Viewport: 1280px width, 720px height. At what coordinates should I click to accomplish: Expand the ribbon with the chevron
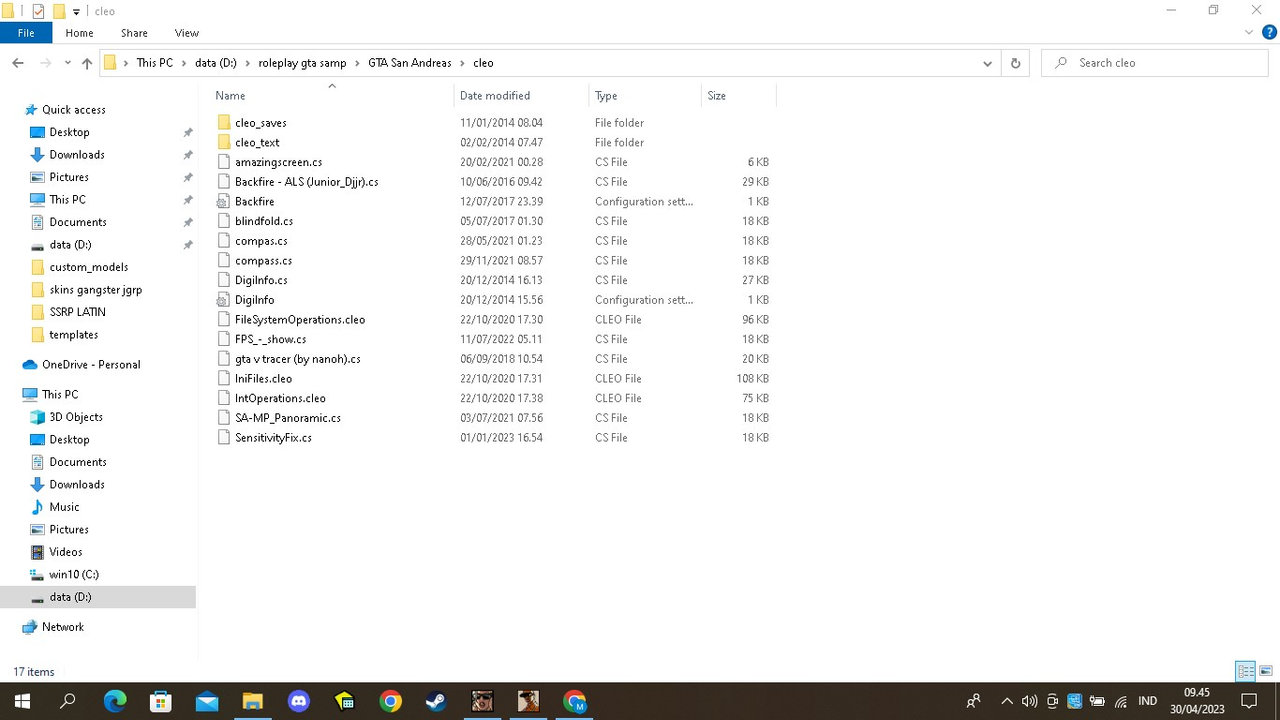pos(1248,33)
